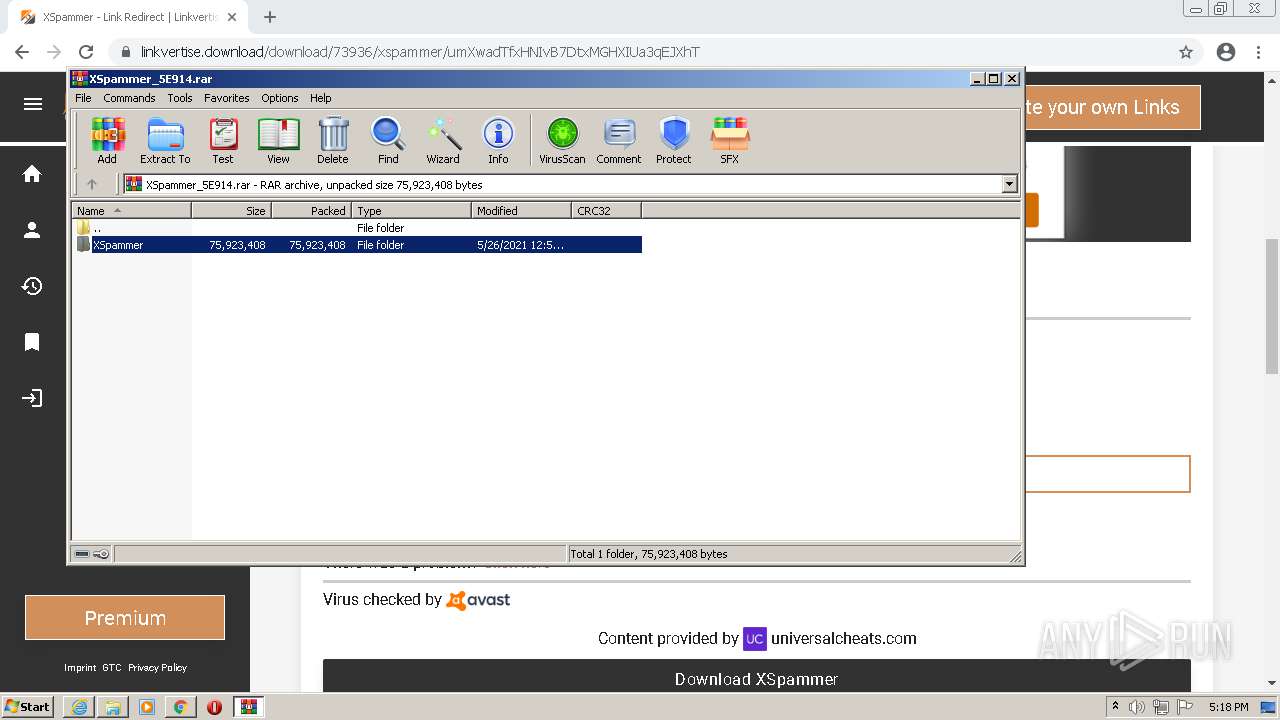Open the Options menu
This screenshot has height=720, width=1280.
point(280,98)
